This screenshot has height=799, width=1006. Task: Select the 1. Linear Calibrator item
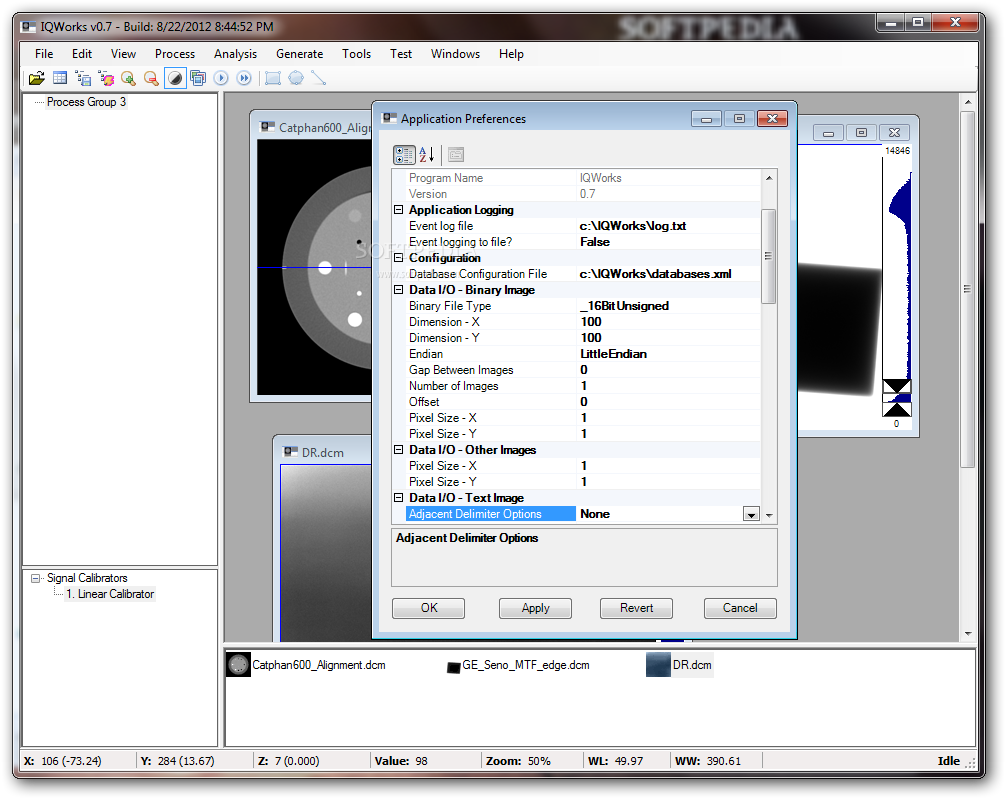110,594
